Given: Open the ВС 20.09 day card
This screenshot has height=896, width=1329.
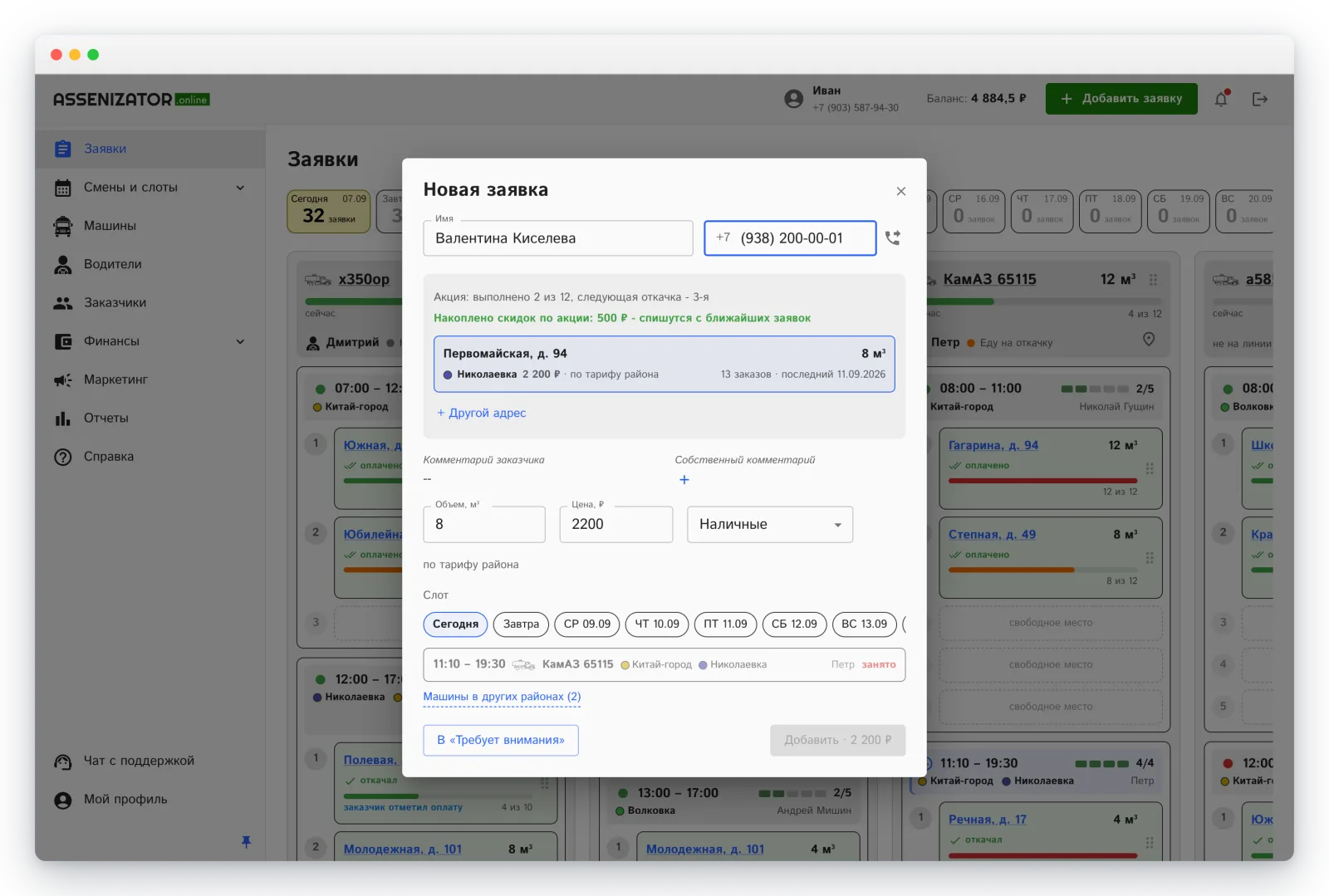Looking at the screenshot, I should coord(1244,211).
